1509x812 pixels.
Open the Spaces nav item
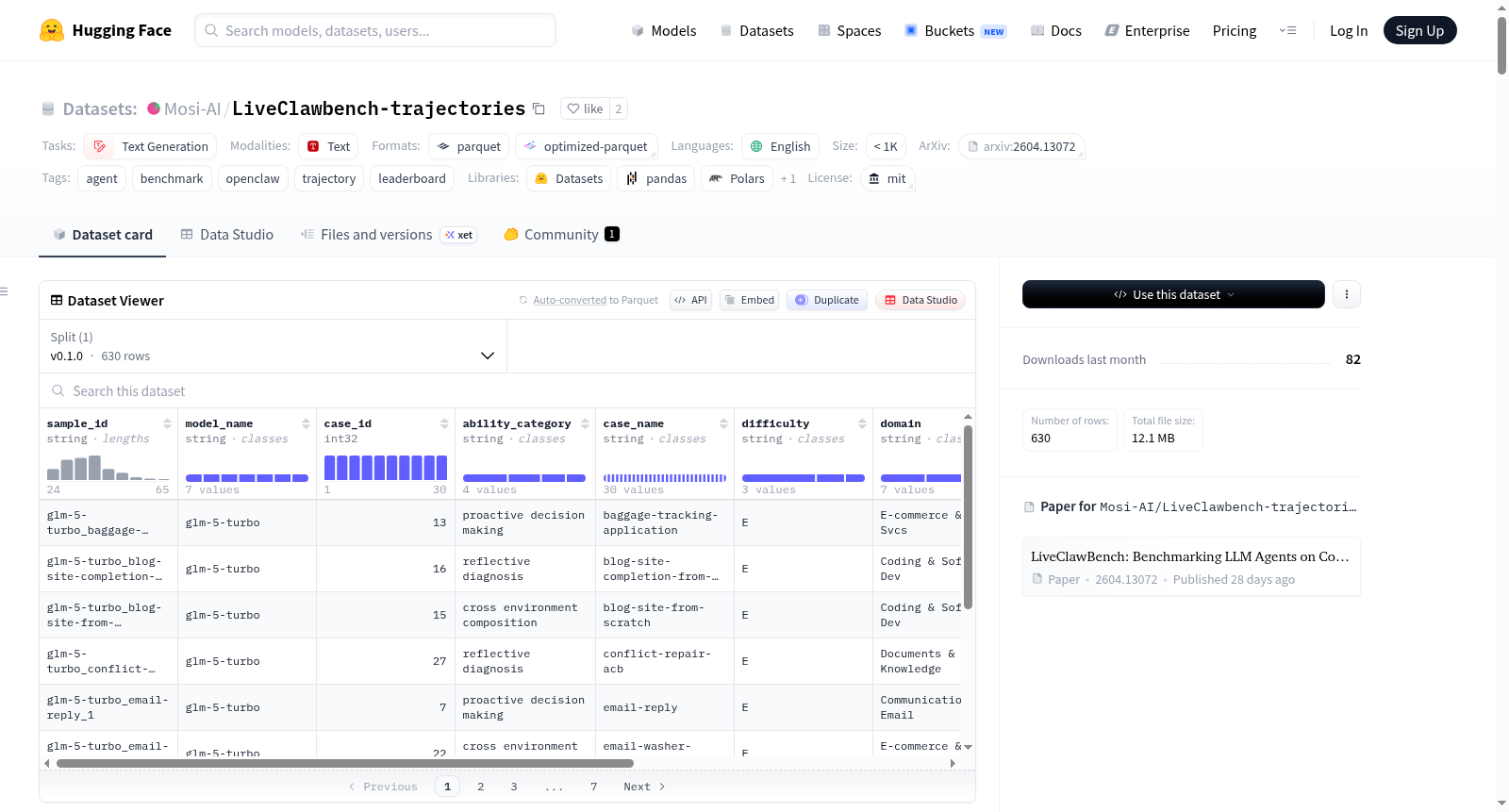[x=850, y=30]
